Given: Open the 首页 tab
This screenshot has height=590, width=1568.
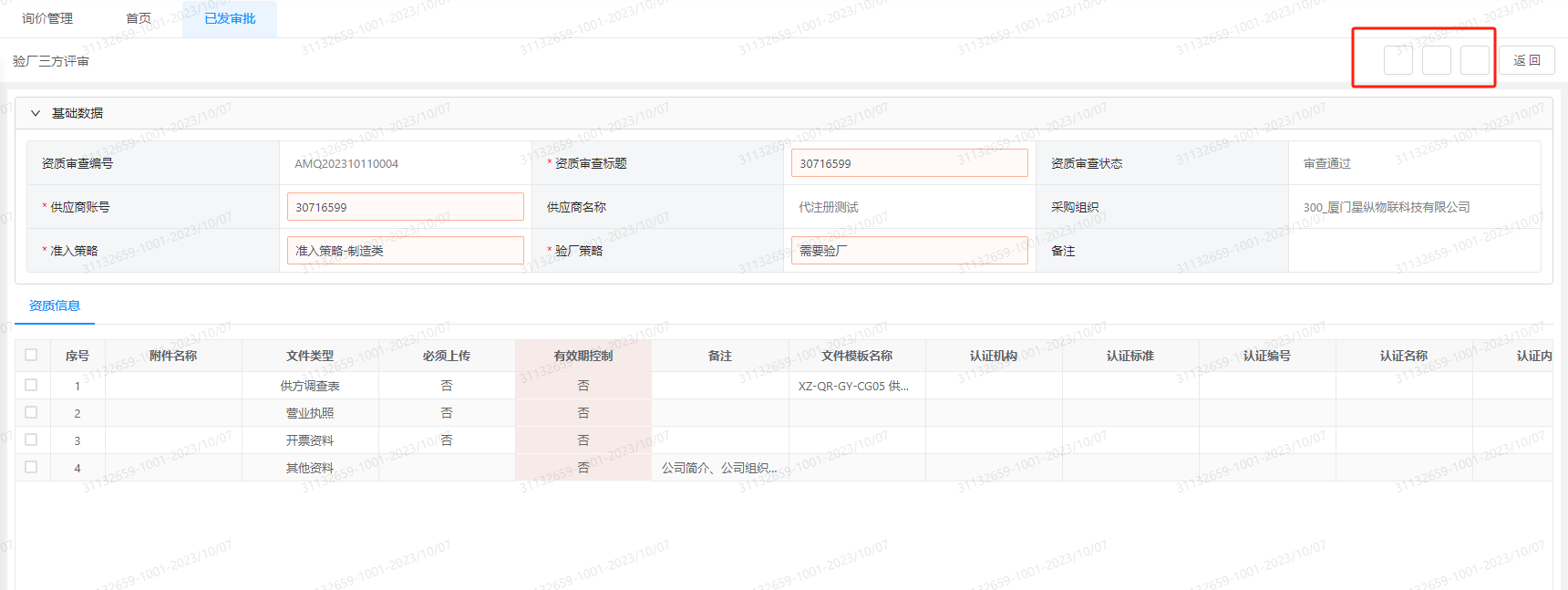Looking at the screenshot, I should pos(139,18).
